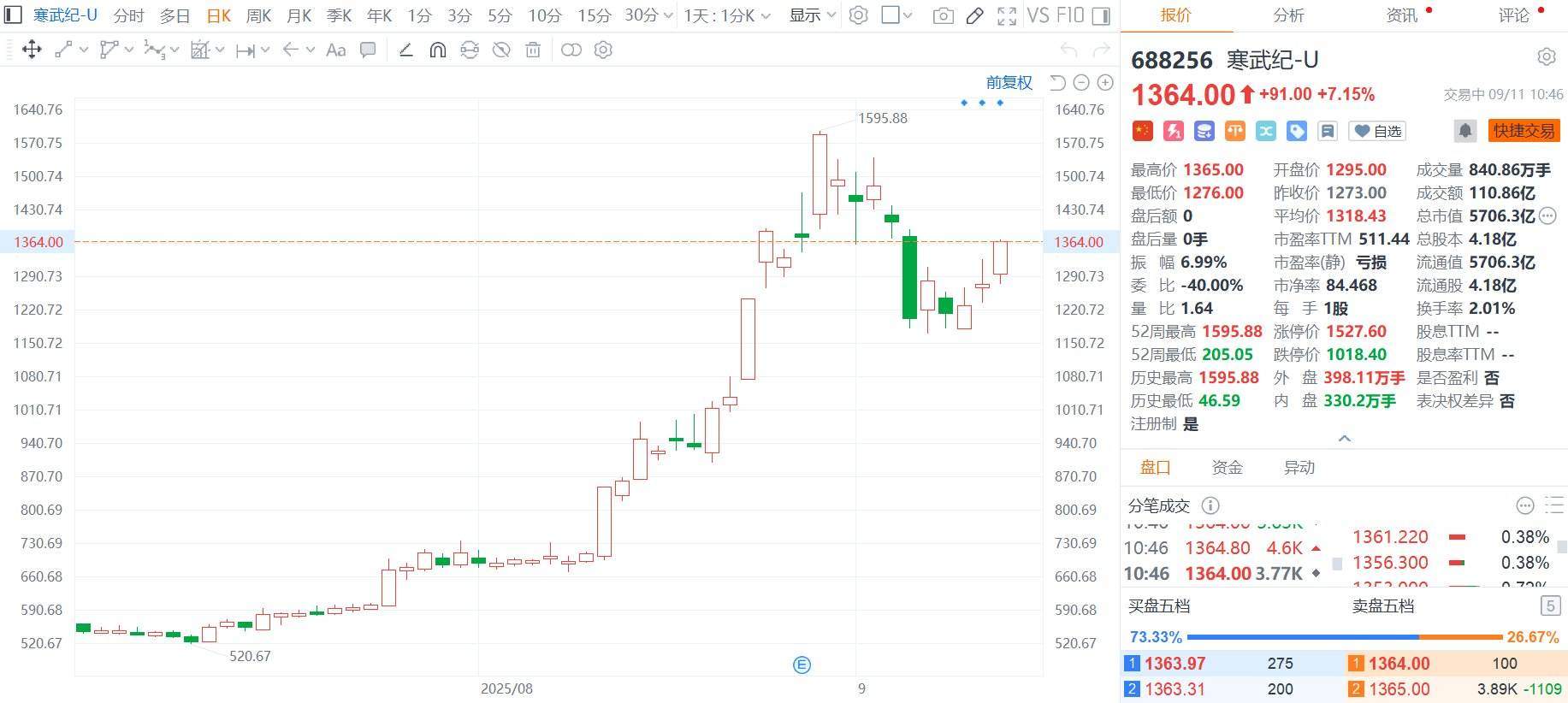Click the 前复权 adjustment link
This screenshot has width=1568, height=703.
1009,82
